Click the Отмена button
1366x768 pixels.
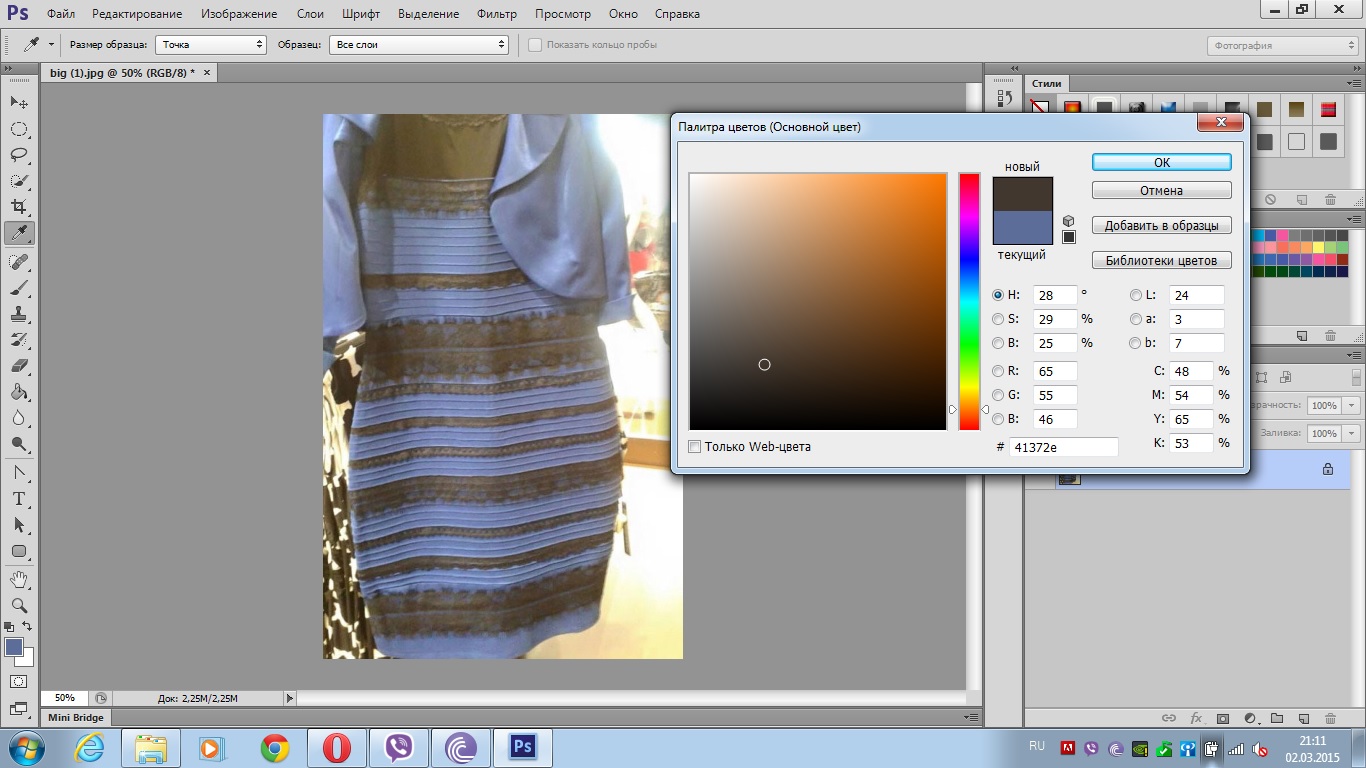click(x=1161, y=190)
